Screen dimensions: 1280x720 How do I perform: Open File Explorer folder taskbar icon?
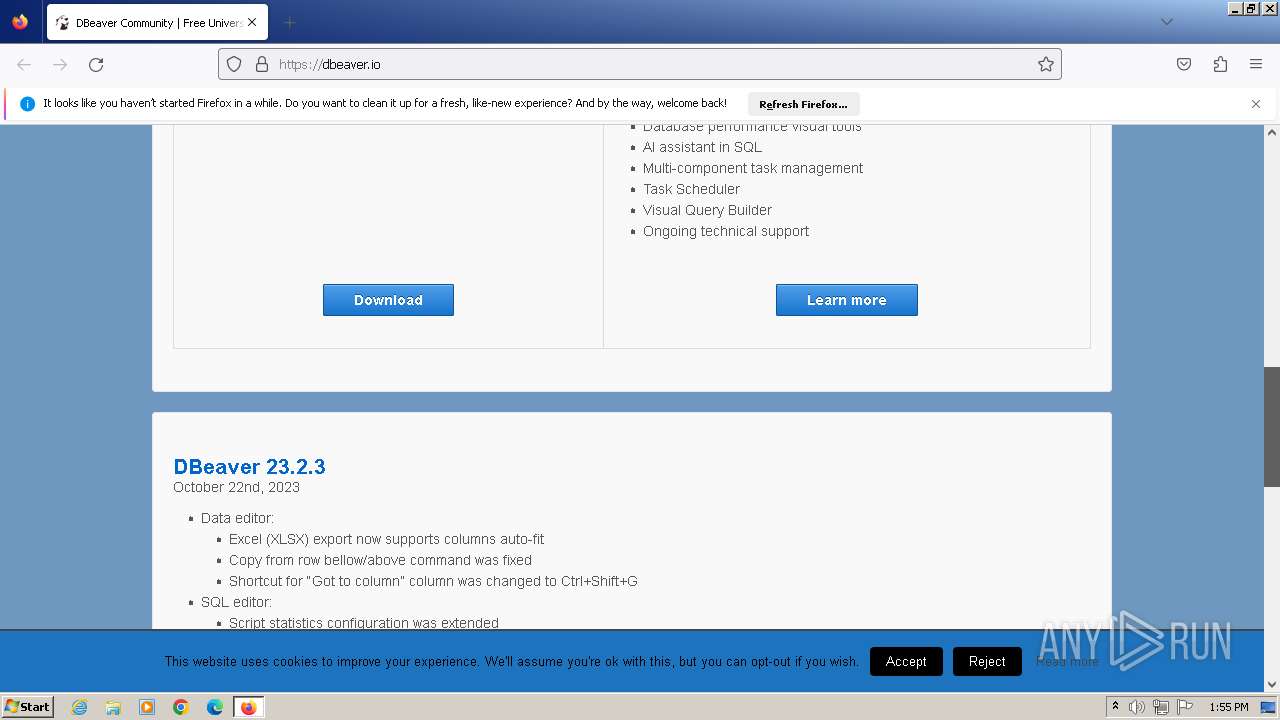(113, 707)
